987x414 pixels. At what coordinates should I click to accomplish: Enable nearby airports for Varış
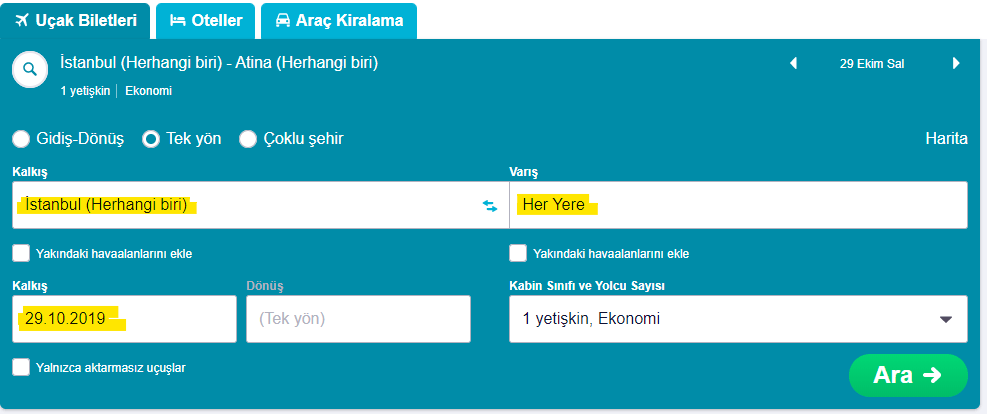pos(518,253)
